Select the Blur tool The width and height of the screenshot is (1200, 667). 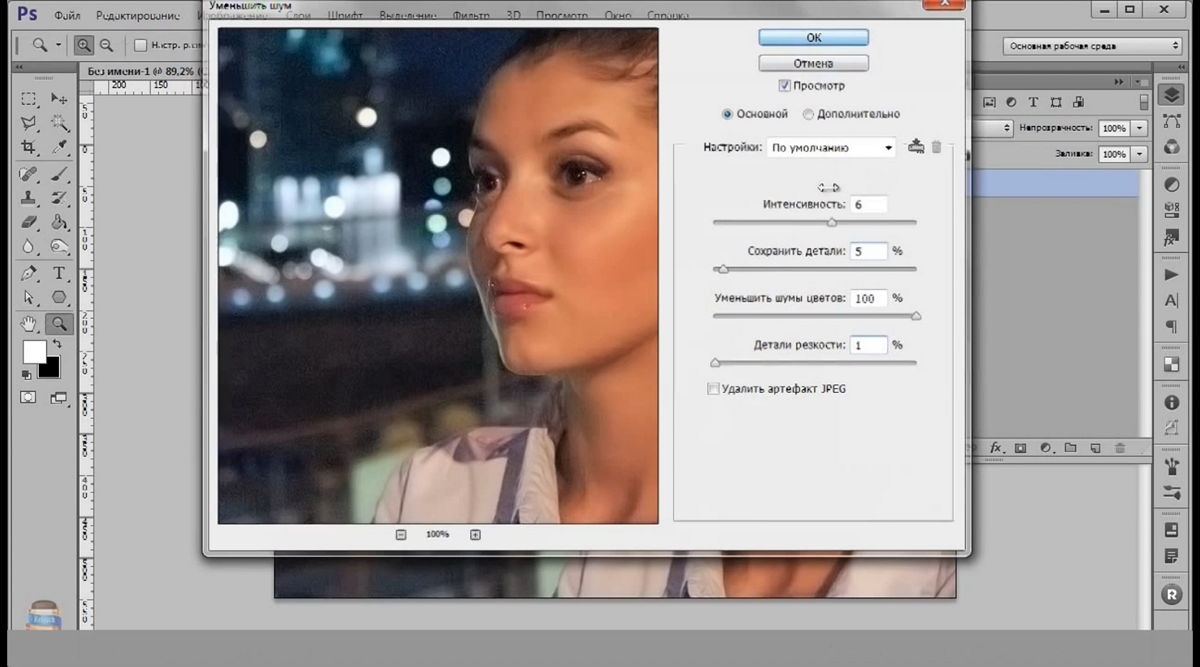[x=29, y=246]
